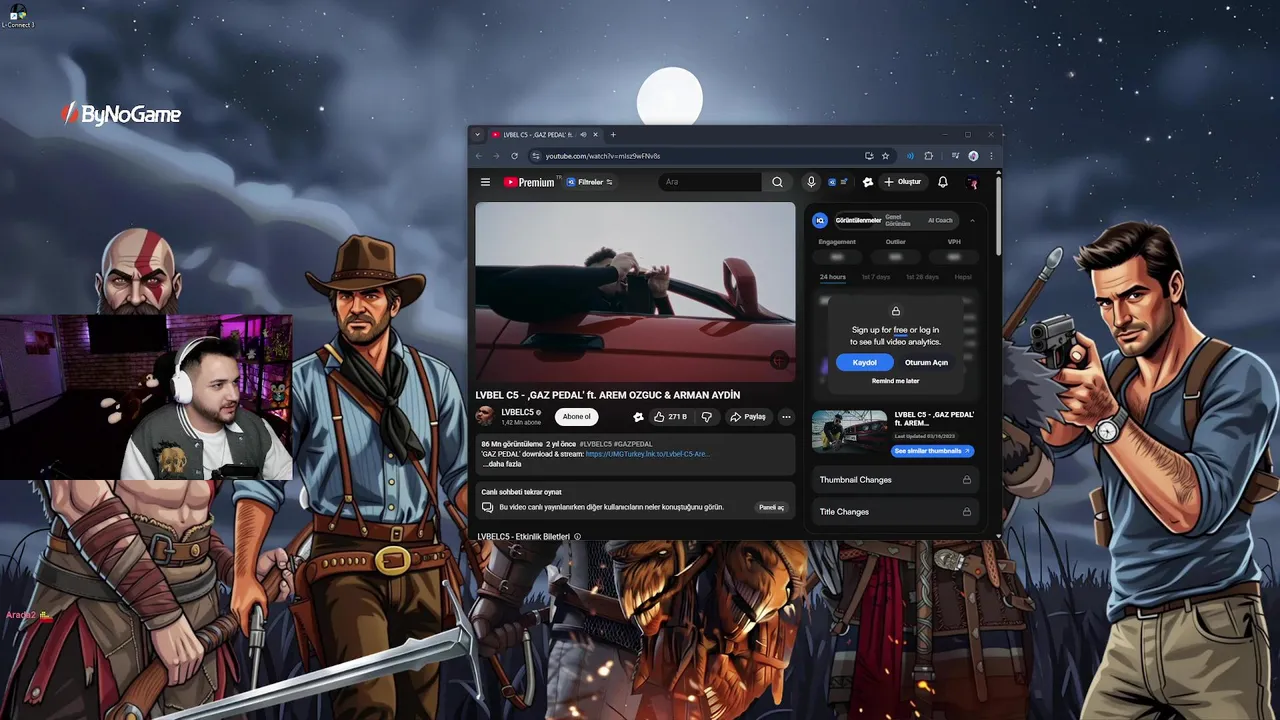Screen dimensions: 1280x720
Task: Switch to Görüntülenmeler tab in vidIQ panel
Action: coord(858,221)
